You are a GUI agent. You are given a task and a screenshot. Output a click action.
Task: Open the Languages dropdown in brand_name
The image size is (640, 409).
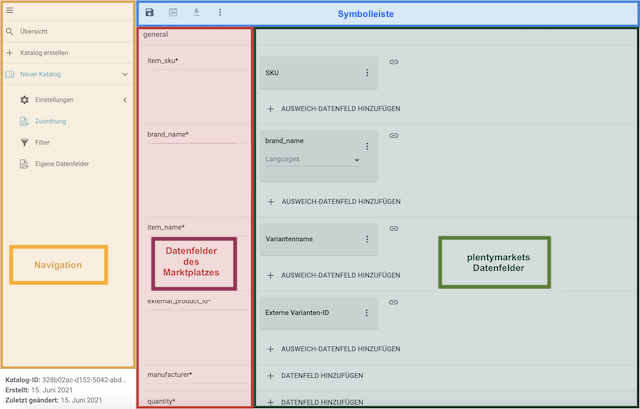coord(313,159)
